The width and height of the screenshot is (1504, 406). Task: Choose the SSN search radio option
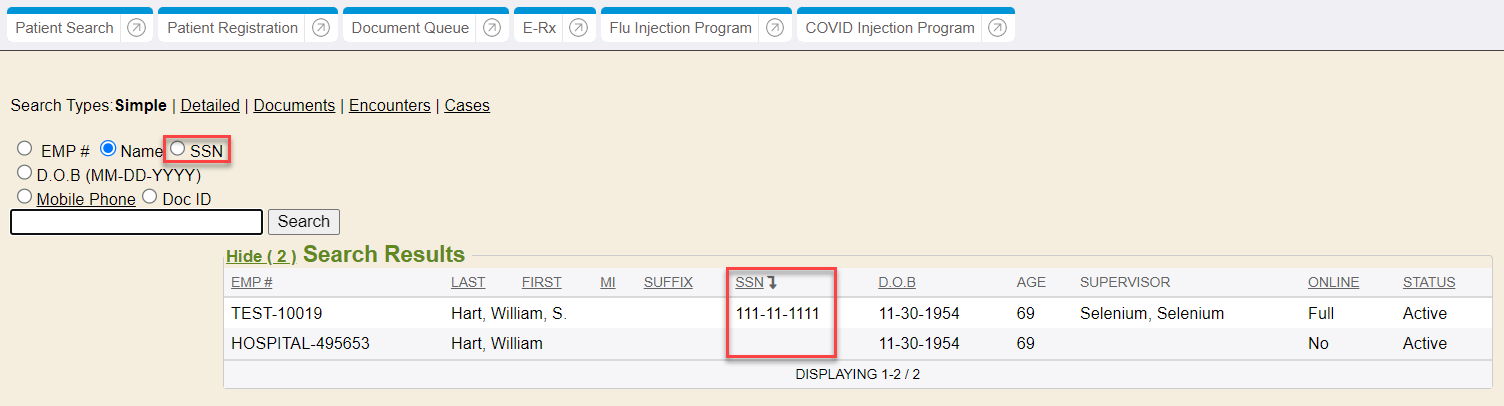178,149
